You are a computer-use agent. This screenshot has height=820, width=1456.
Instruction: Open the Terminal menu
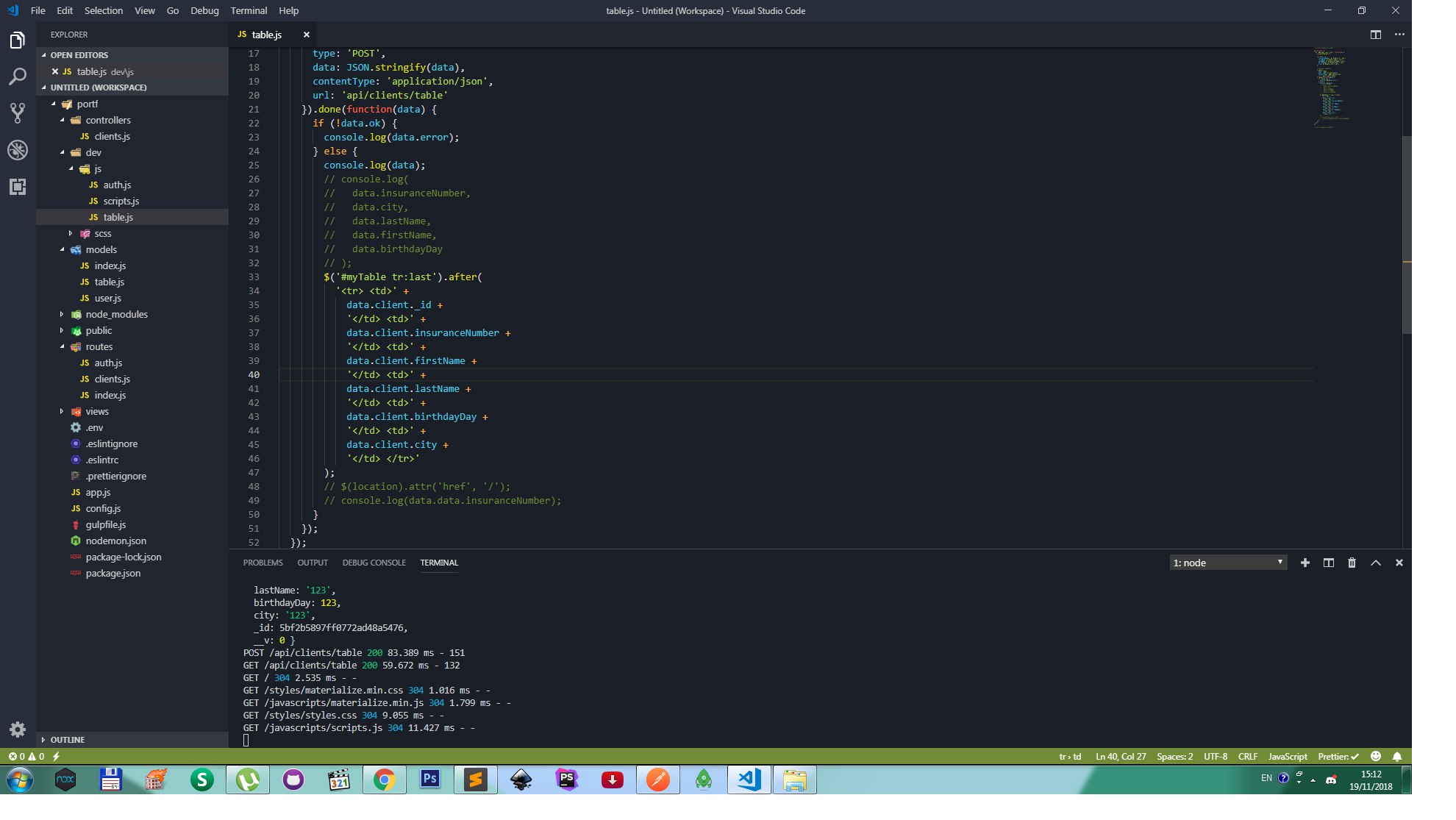coord(249,10)
